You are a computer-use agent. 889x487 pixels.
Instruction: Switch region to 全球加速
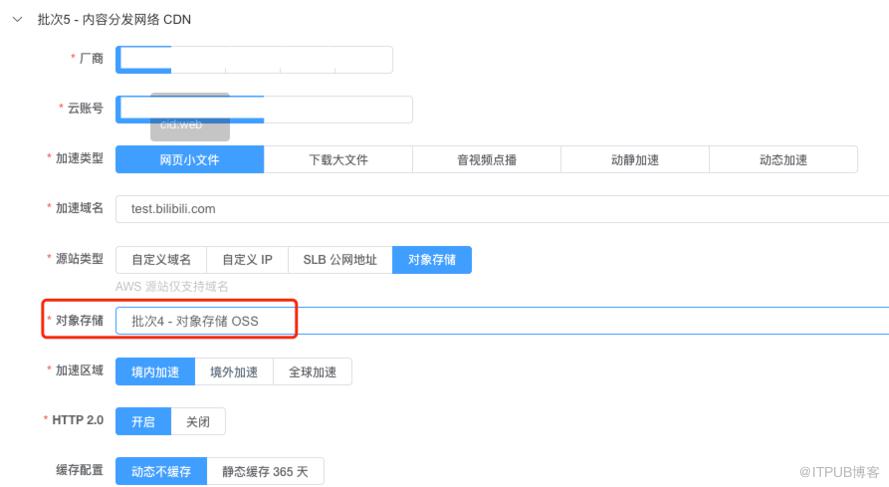click(x=312, y=372)
